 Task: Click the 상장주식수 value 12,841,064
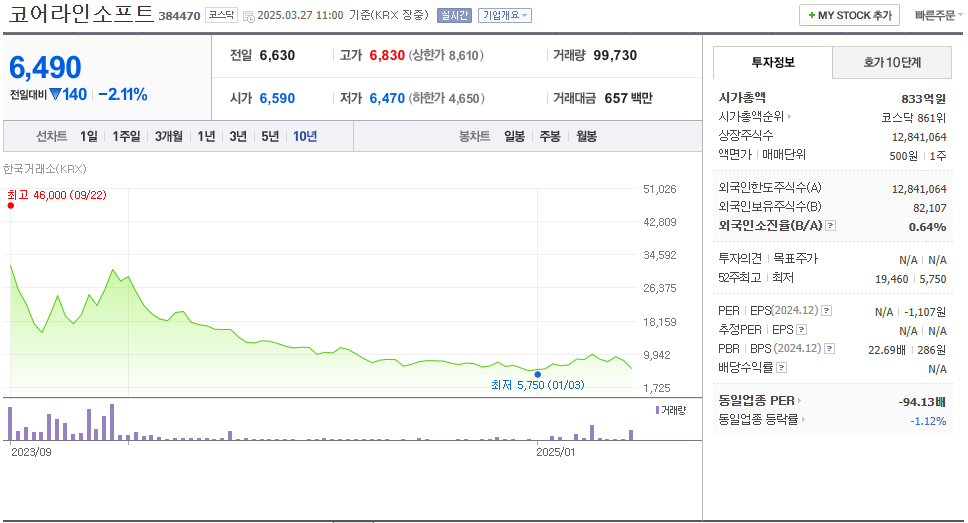click(x=919, y=137)
